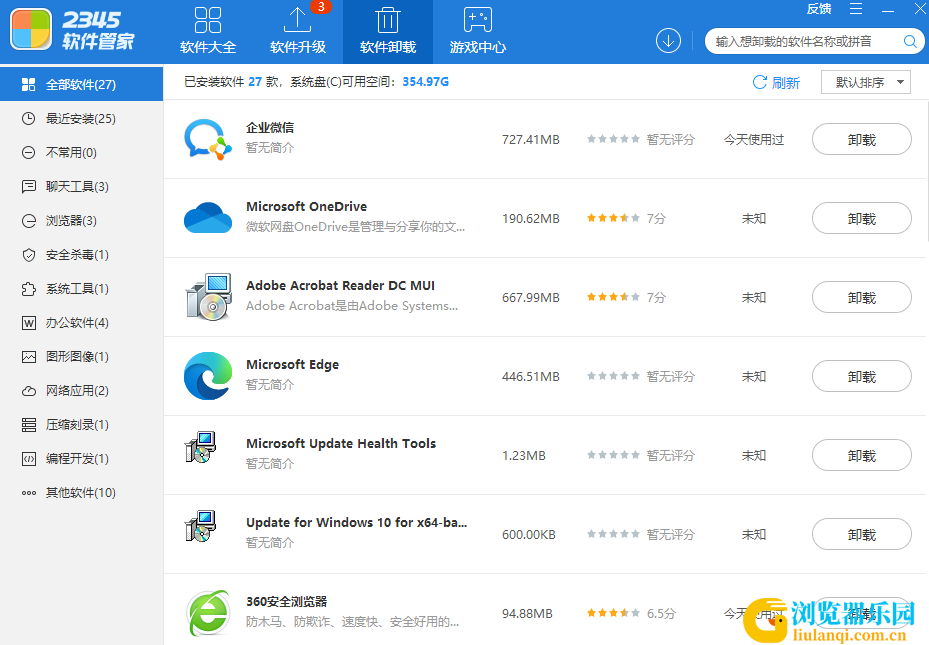The width and height of the screenshot is (929, 645).
Task: Click the Microsoft OneDrive cloud icon
Action: pos(207,218)
